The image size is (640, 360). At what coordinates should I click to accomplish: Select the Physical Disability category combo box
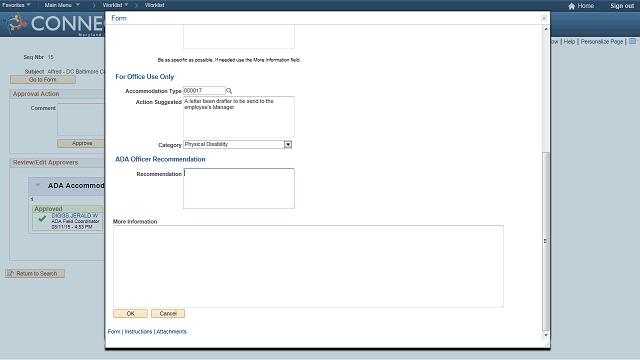pos(238,144)
